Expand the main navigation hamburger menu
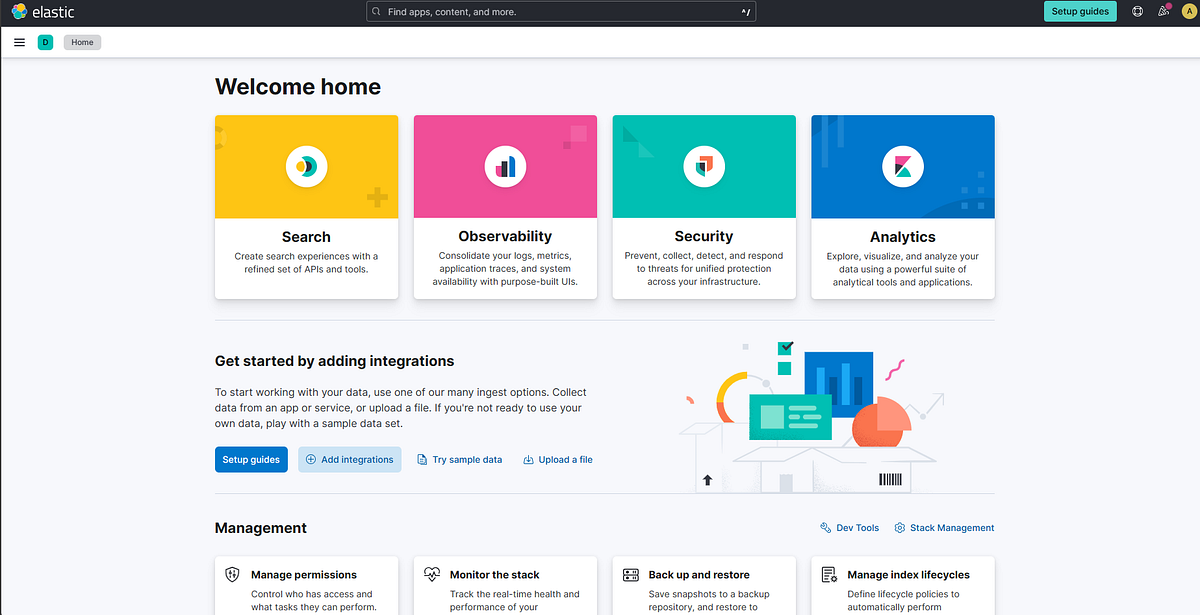This screenshot has height=615, width=1200. (19, 42)
